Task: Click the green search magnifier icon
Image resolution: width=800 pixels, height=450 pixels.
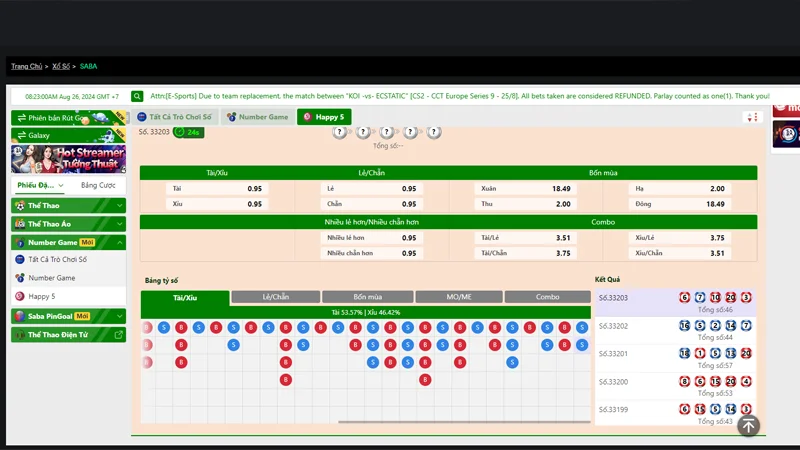Action: (137, 96)
